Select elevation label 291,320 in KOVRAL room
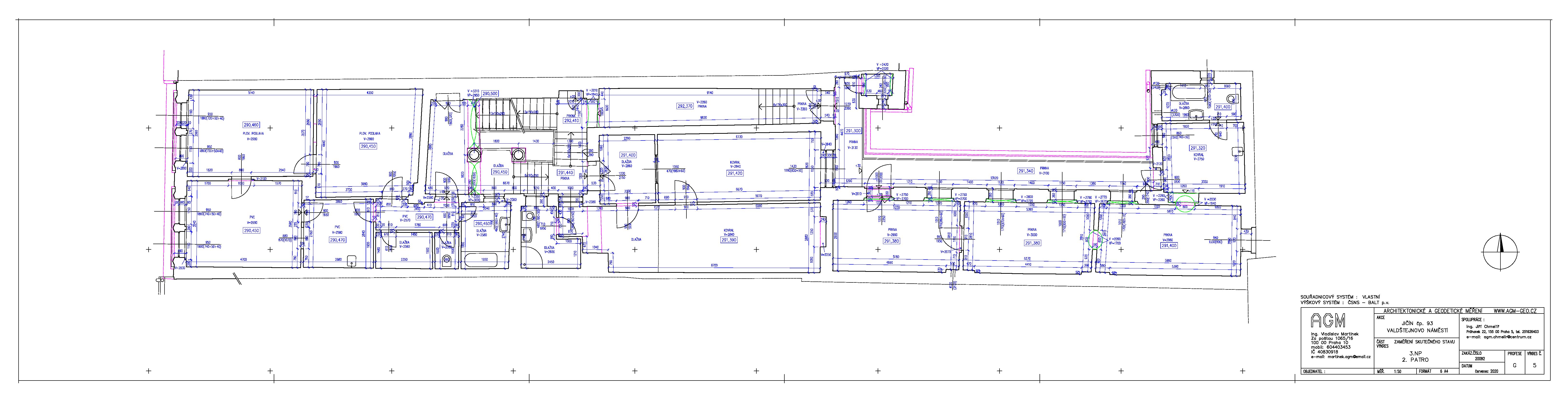This screenshot has width=1568, height=401. point(1198,148)
